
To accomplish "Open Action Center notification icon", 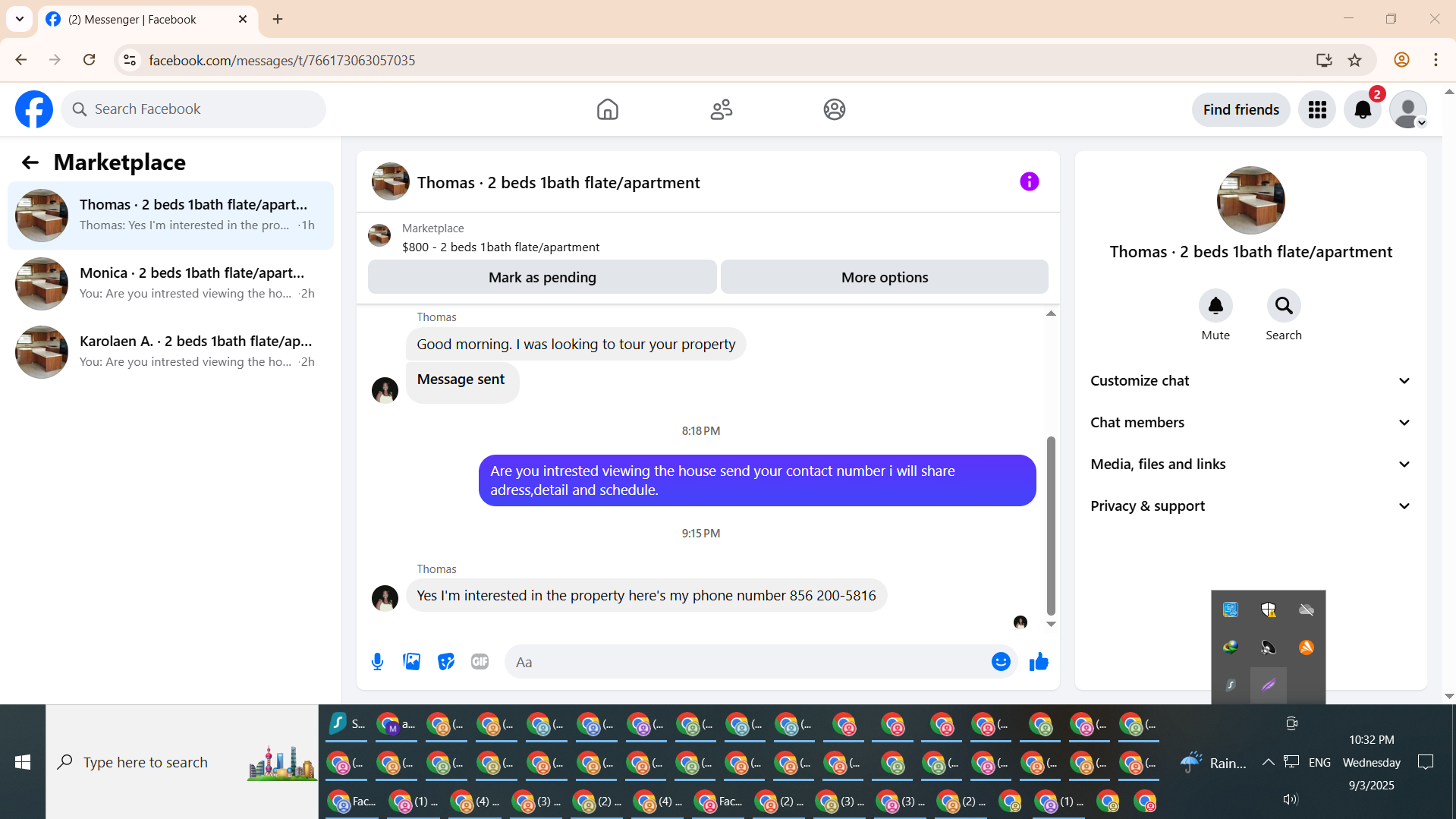I will (x=1426, y=762).
